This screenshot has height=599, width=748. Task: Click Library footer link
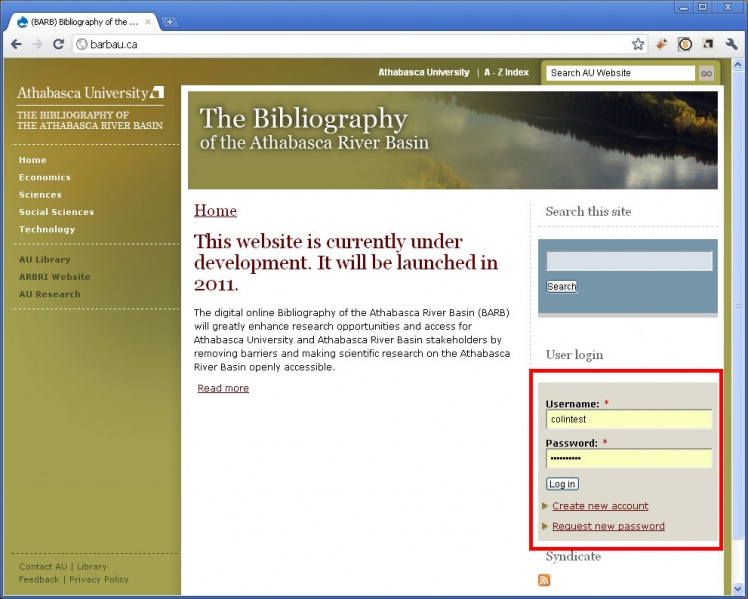click(92, 567)
